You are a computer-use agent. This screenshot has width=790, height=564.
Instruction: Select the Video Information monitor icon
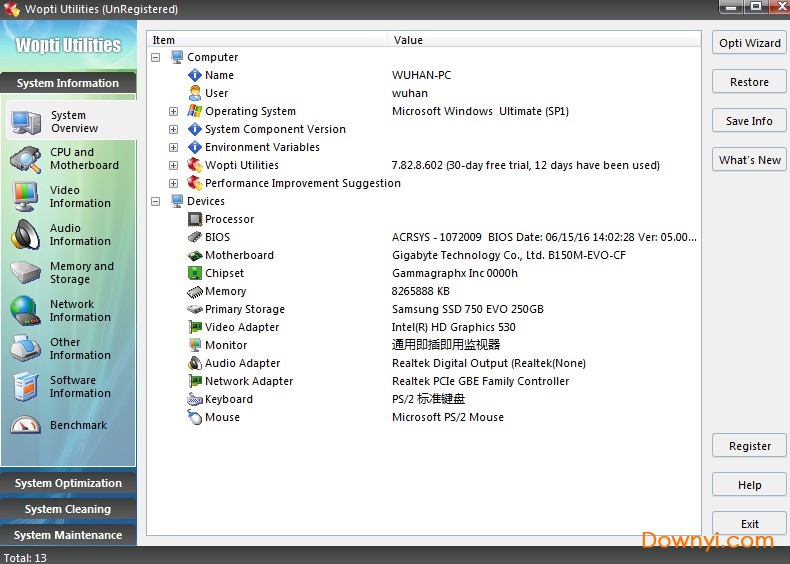(25, 197)
